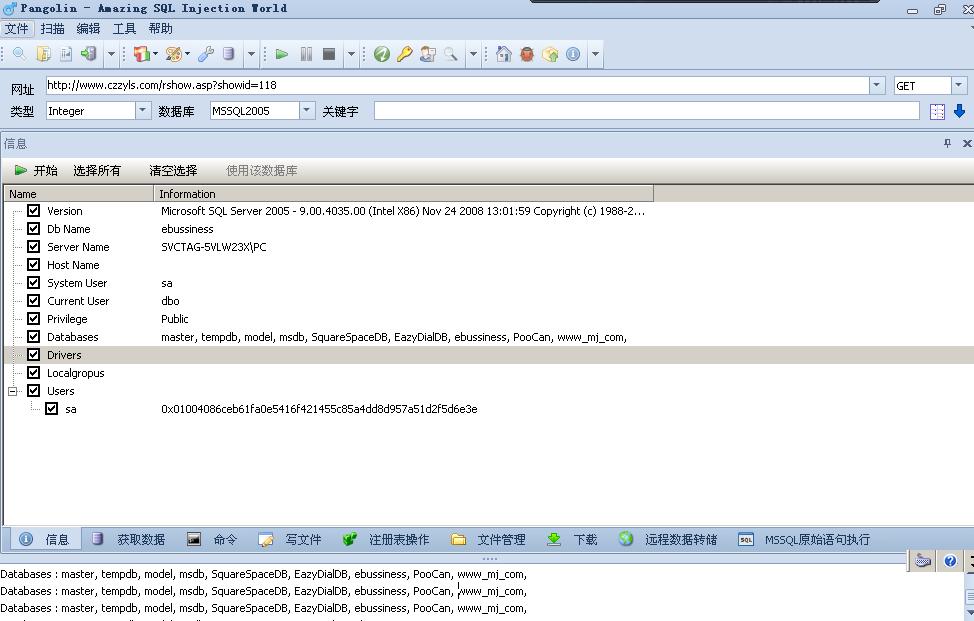Image resolution: width=974 pixels, height=621 pixels.
Task: Open the 工具 menu
Action: click(124, 29)
